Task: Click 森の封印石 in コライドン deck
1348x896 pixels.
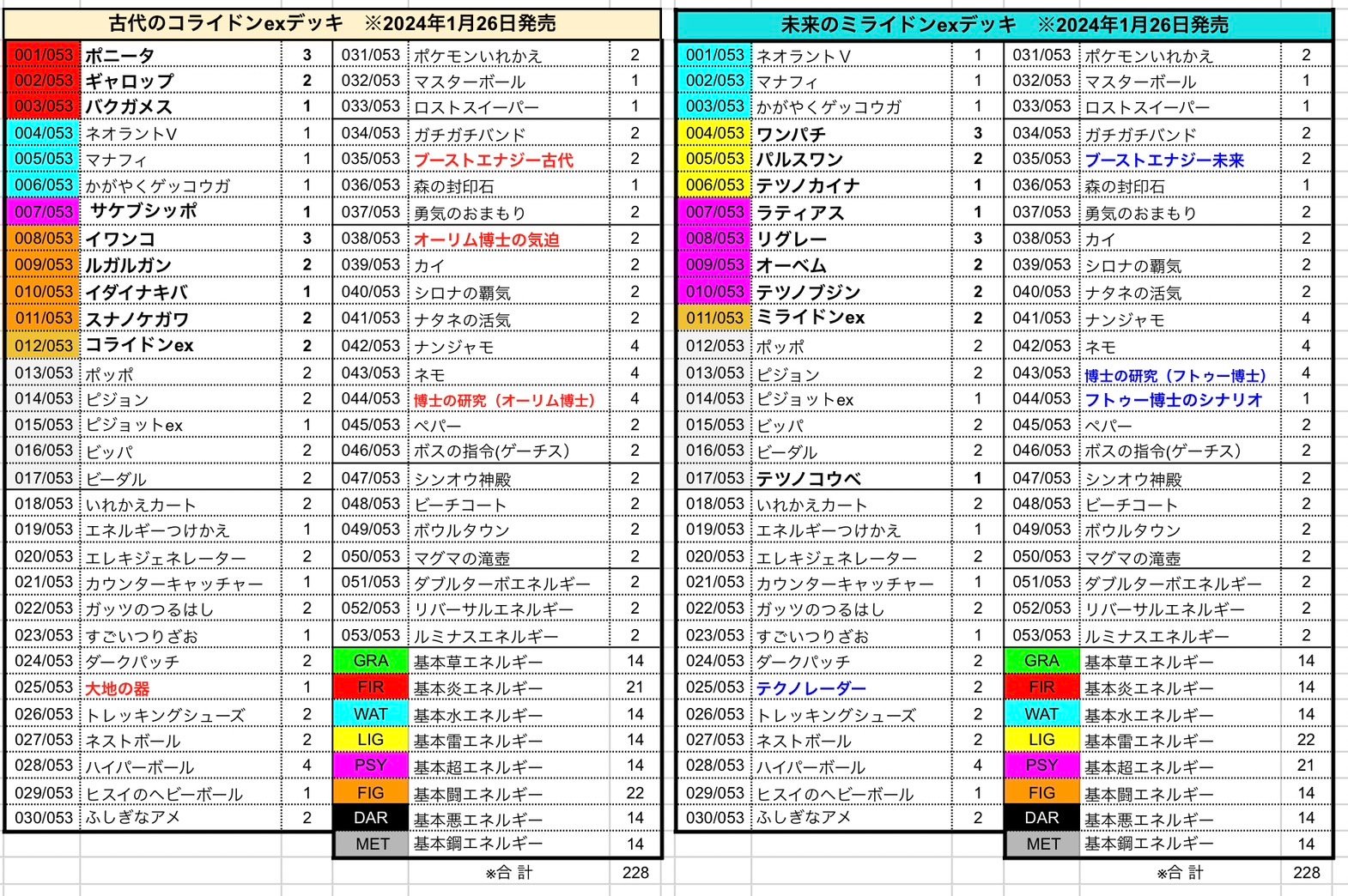Action: pos(509,186)
